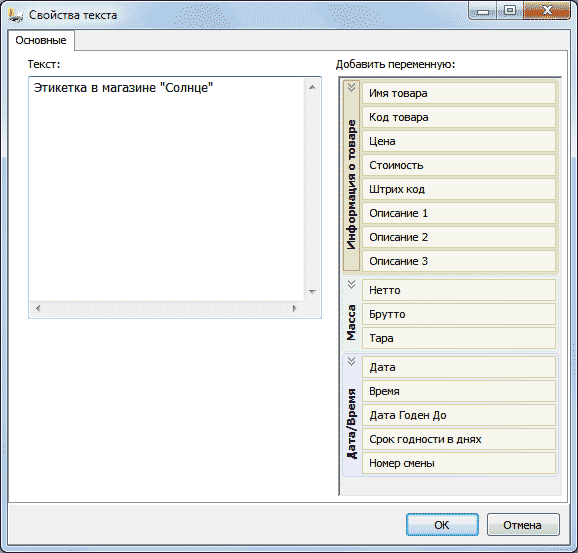Cancel using the Отмена button
Screen dimensions: 578x553
tap(523, 525)
